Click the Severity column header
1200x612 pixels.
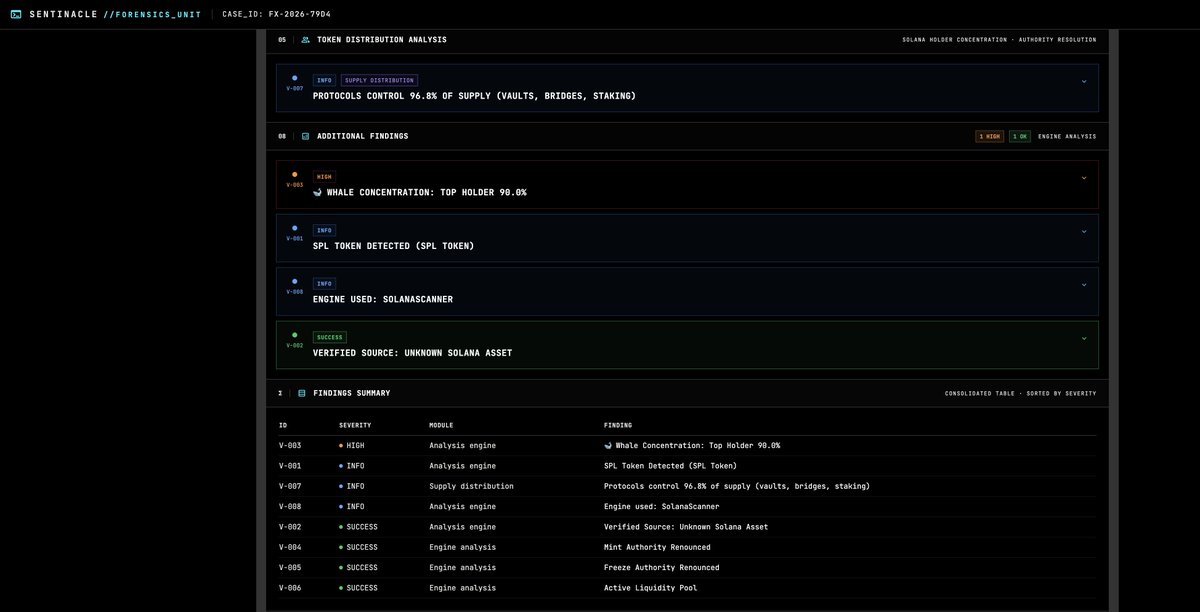[355, 425]
